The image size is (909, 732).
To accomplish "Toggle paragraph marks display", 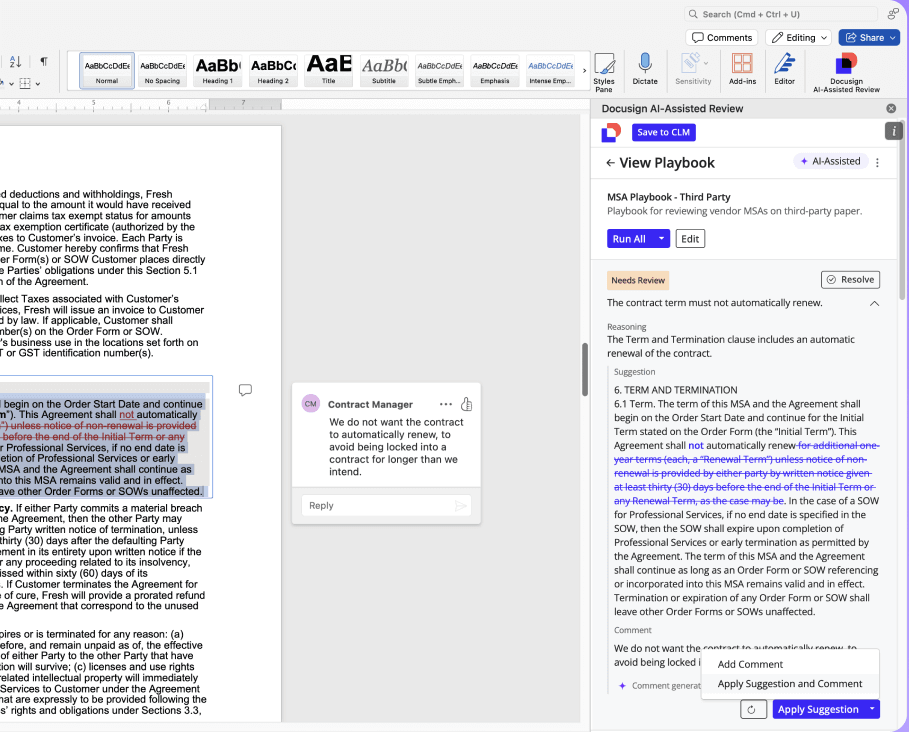I will pyautogui.click(x=44, y=61).
